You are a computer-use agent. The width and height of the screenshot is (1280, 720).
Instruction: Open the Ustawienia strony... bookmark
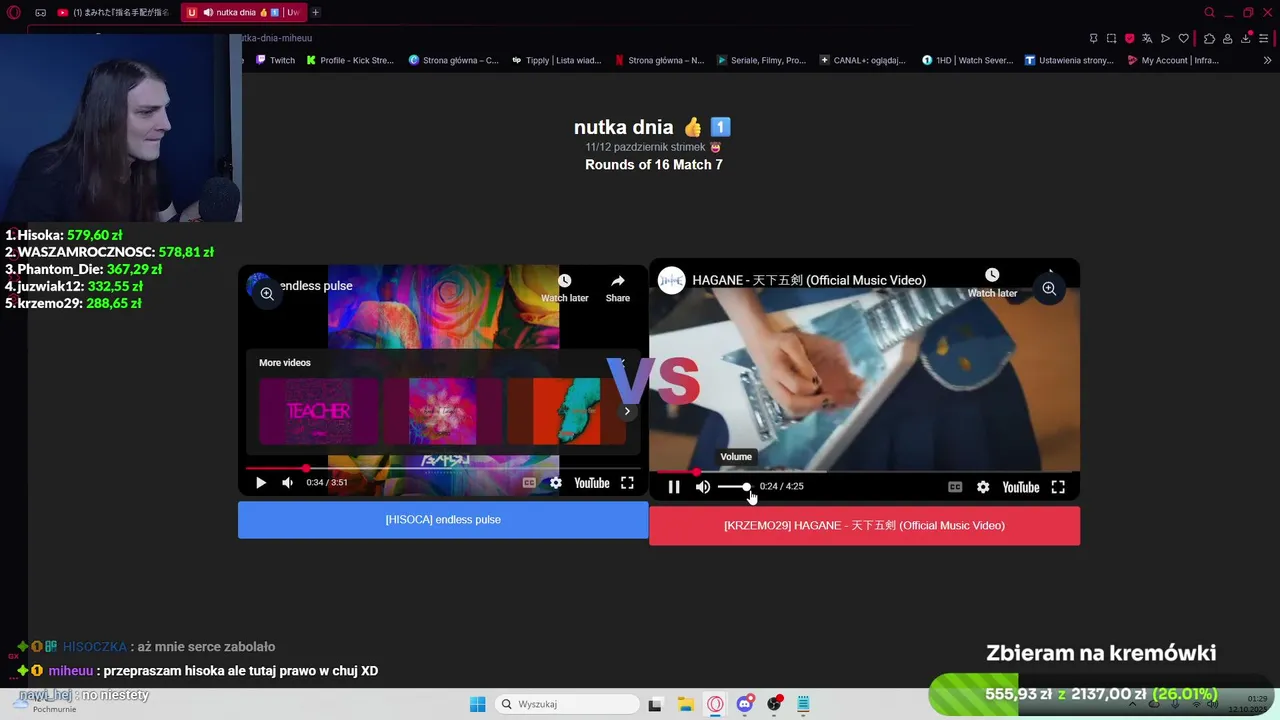[1069, 60]
